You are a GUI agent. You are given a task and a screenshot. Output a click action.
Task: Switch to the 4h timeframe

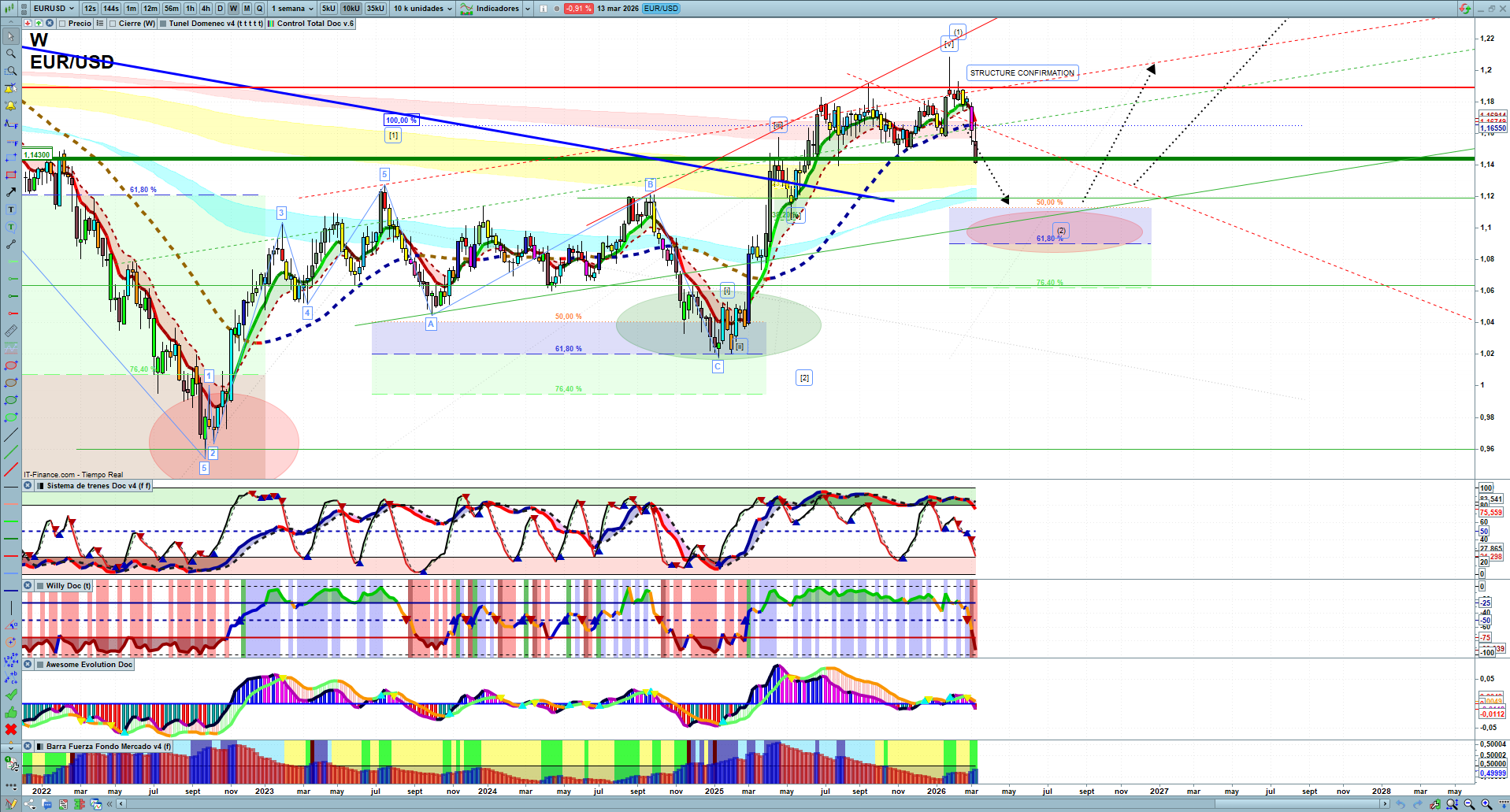coord(206,9)
